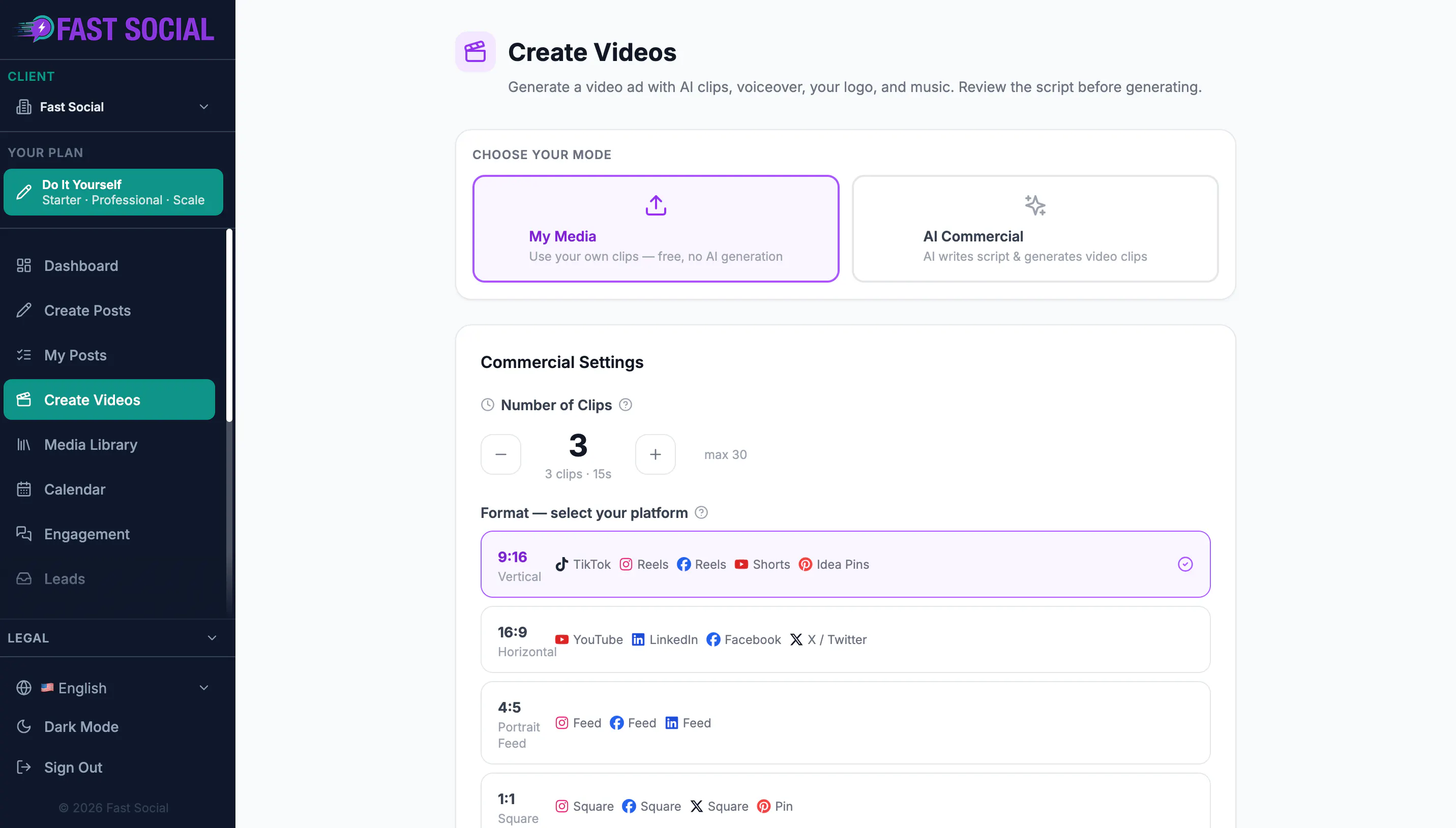Viewport: 1456px width, 828px height.
Task: Click the Dashboard grid icon
Action: coord(24,265)
